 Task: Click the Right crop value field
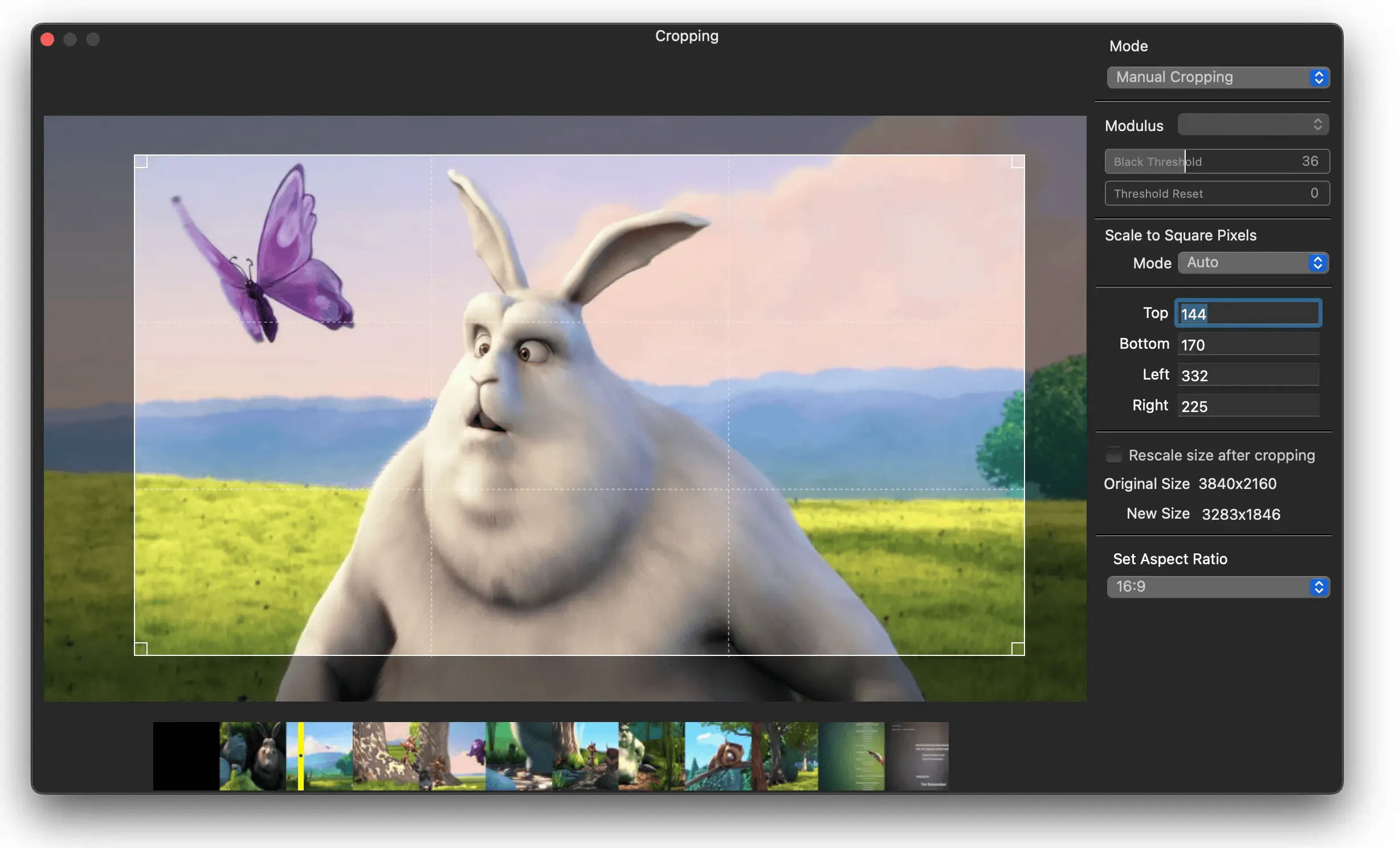(1248, 406)
